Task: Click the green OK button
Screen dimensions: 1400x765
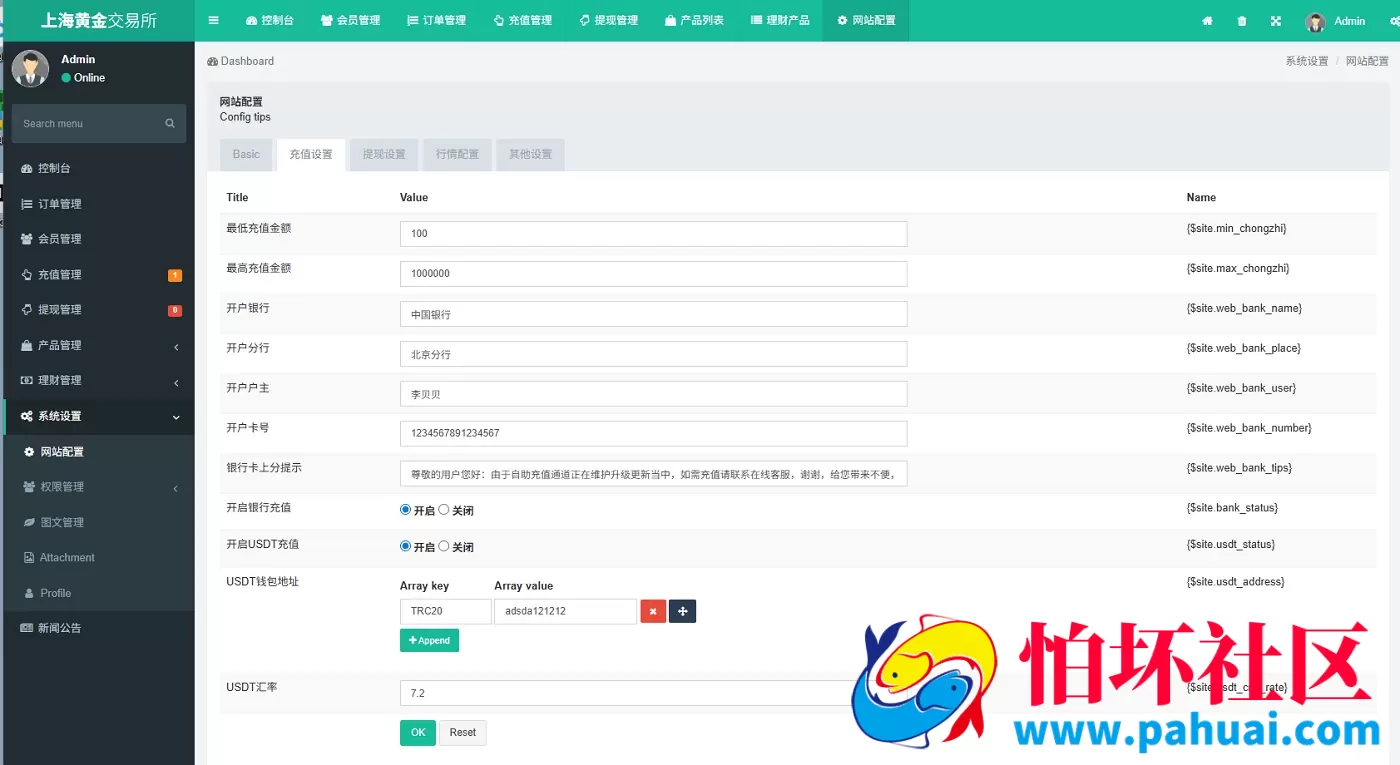Action: point(418,733)
